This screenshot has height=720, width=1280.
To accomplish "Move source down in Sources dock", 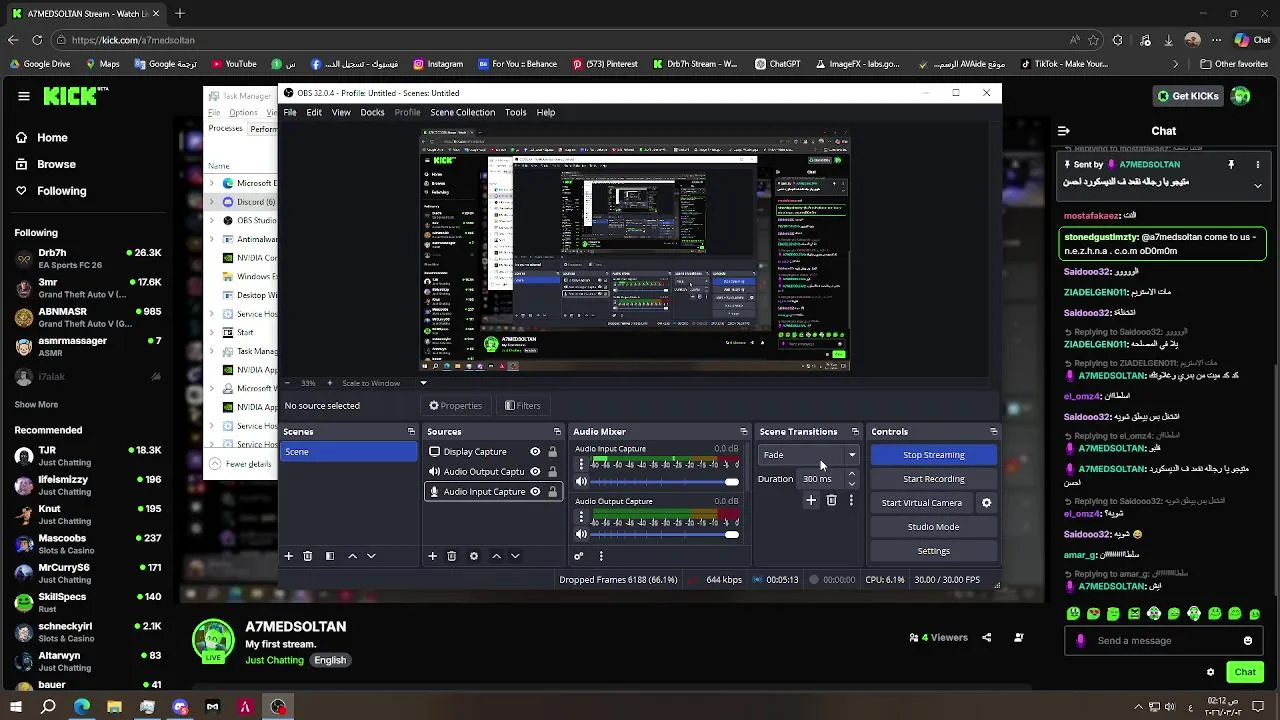I will coord(515,556).
